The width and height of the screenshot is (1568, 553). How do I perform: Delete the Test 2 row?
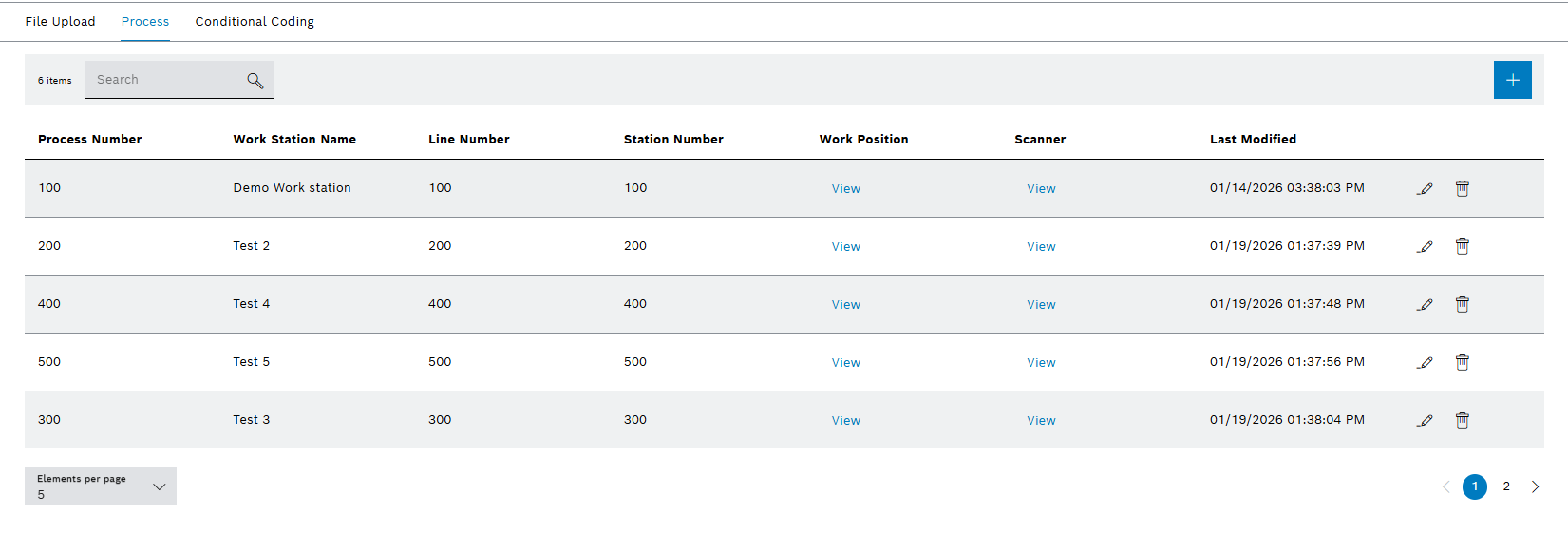click(1463, 246)
